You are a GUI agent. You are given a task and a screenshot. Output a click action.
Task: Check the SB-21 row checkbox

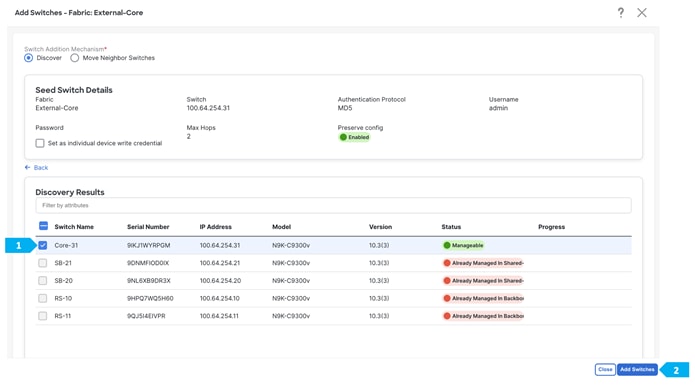43,263
